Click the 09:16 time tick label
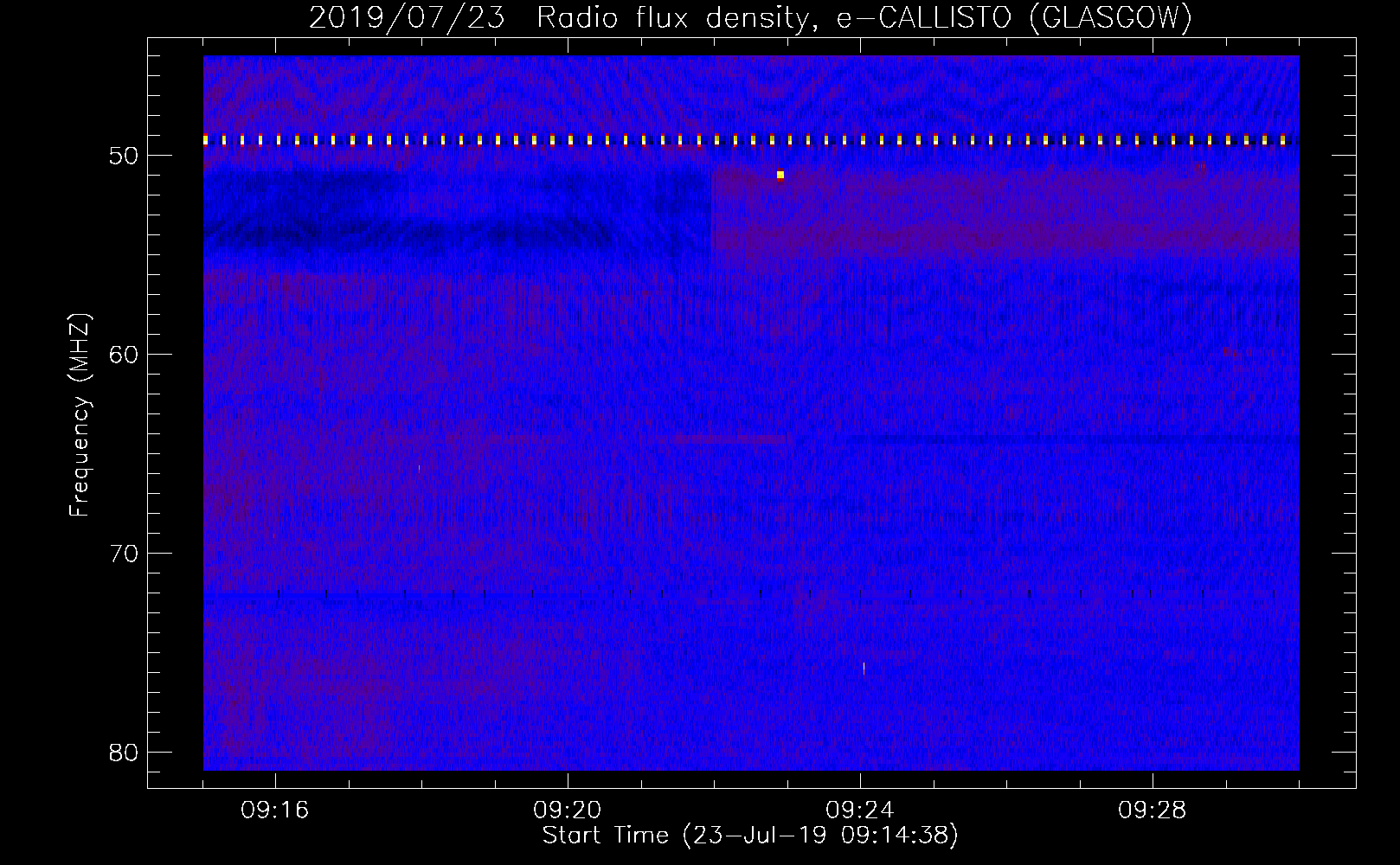Viewport: 1400px width, 865px height. point(275,811)
